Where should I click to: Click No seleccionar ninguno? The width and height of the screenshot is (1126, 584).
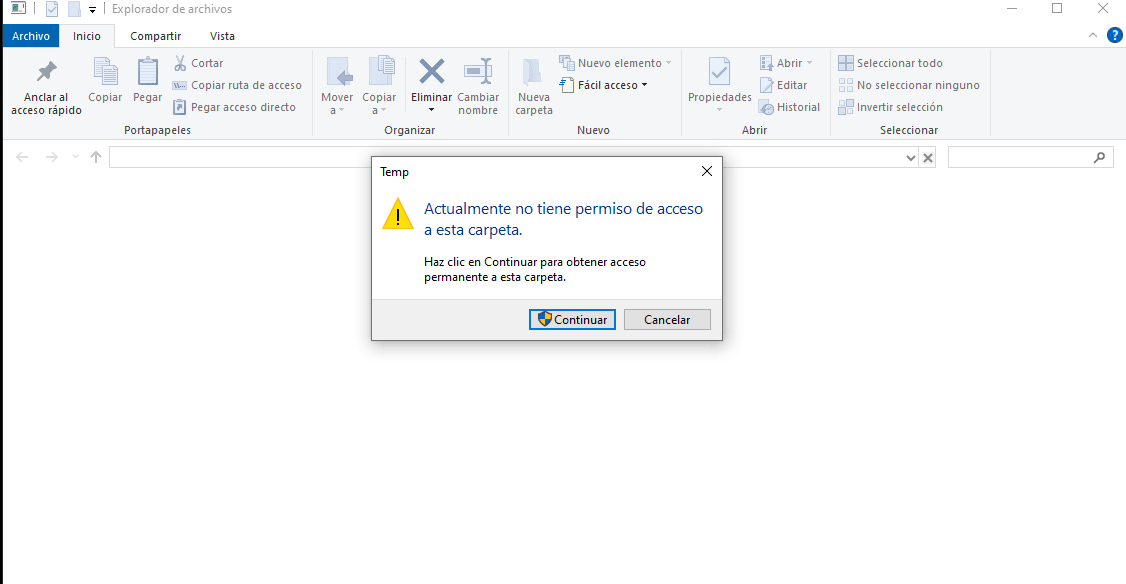point(909,85)
